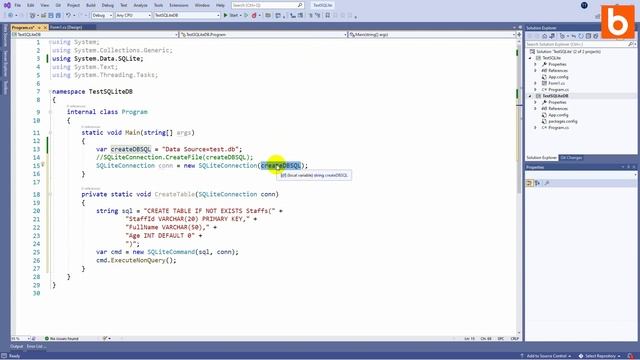The height and width of the screenshot is (360, 640).
Task: Click the No issues found status indicator
Action: pyautogui.click(x=62, y=338)
